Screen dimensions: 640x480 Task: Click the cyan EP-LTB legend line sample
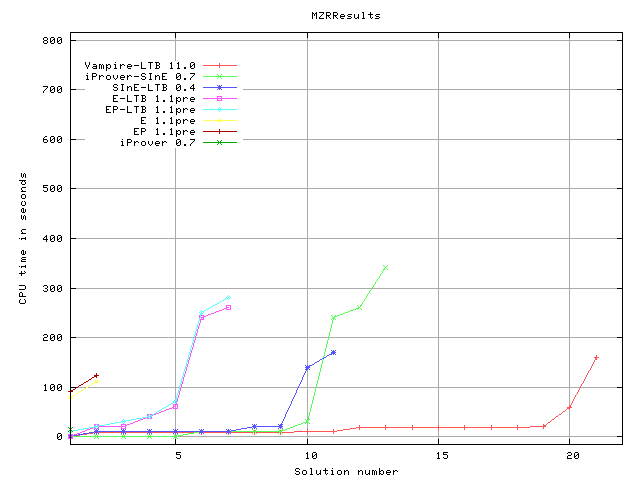pos(220,109)
